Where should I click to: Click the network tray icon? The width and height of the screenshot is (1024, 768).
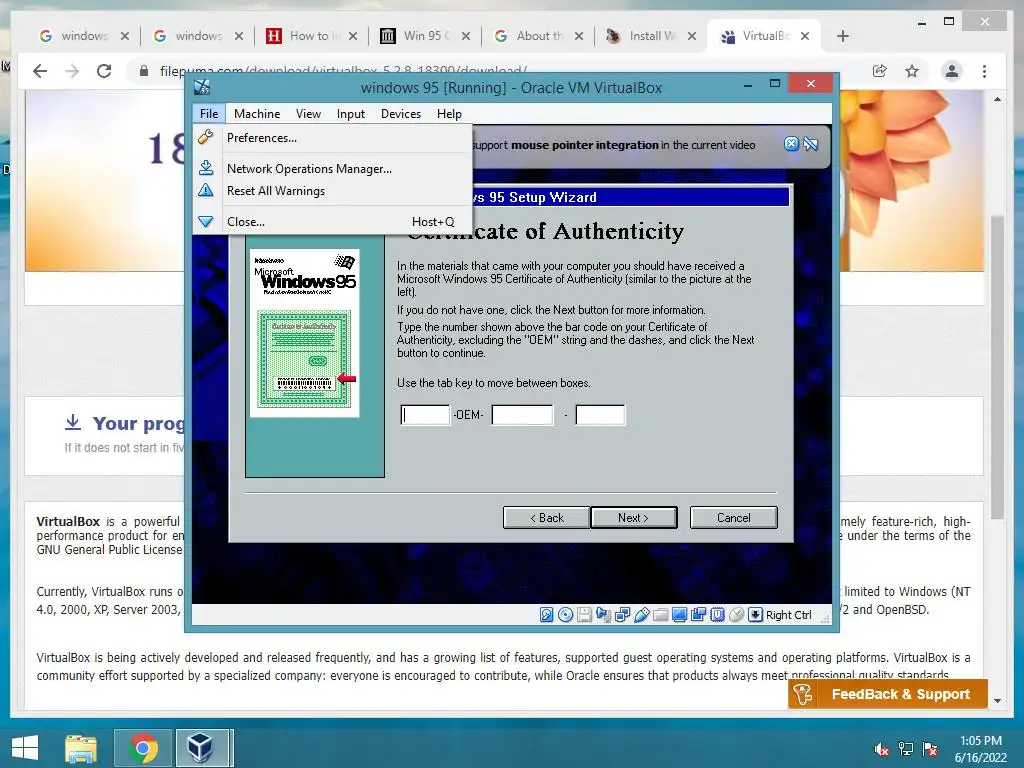(906, 748)
